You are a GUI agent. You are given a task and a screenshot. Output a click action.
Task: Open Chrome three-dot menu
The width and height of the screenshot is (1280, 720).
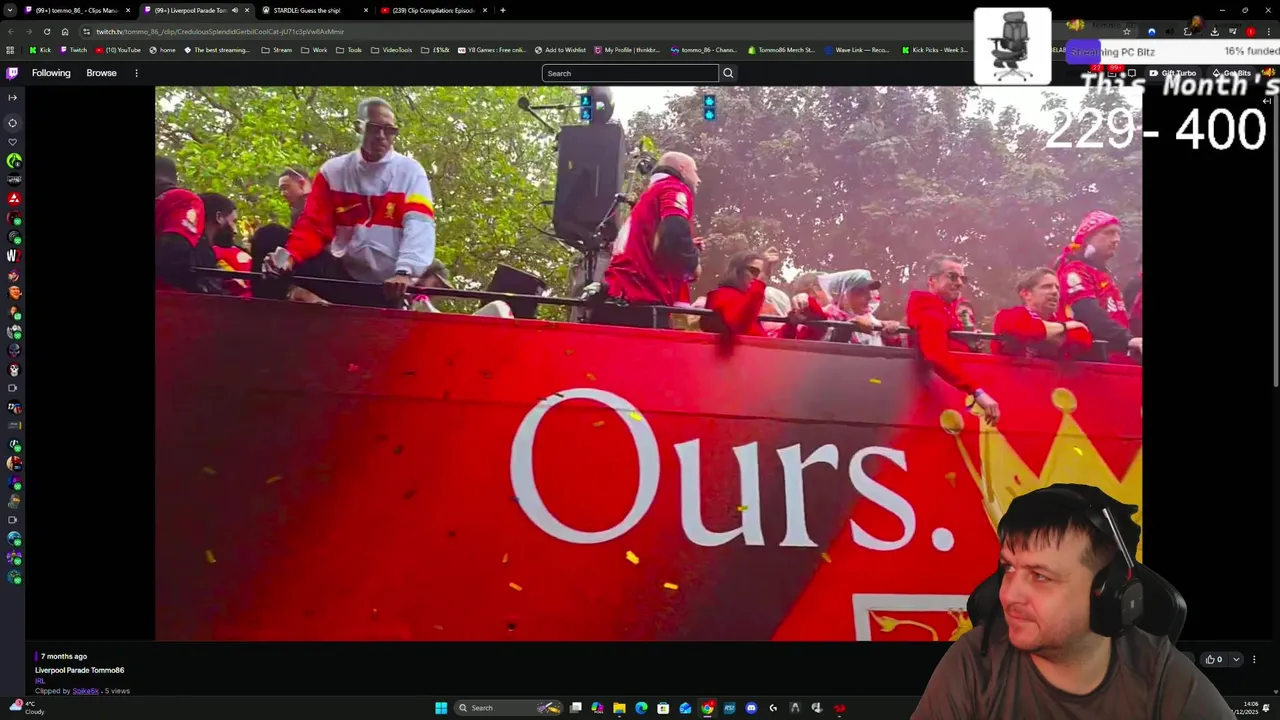[x=1269, y=31]
